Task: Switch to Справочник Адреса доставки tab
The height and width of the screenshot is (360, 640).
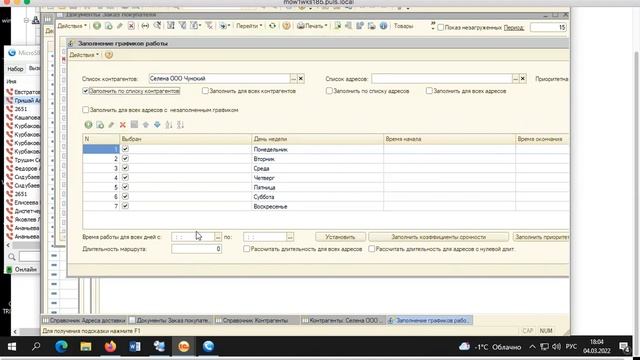Action: (84, 320)
